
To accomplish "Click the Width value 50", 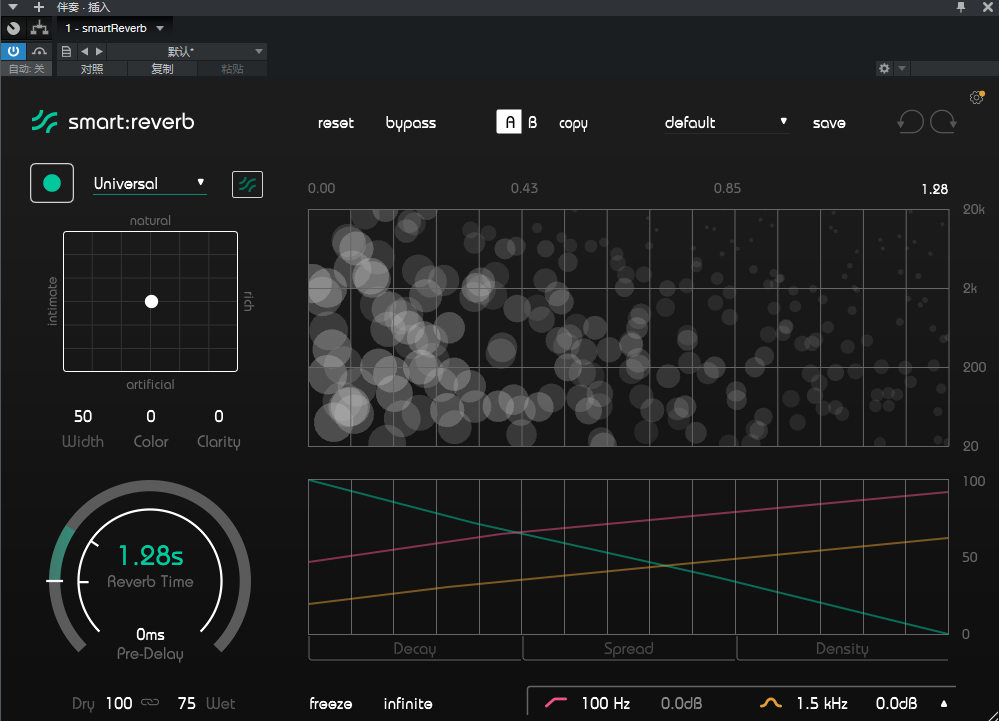I will 83,417.
